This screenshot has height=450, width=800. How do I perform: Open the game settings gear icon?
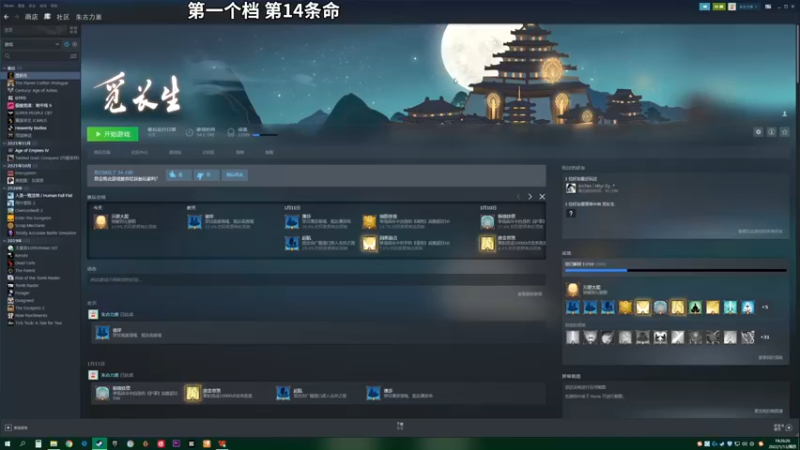[x=758, y=132]
